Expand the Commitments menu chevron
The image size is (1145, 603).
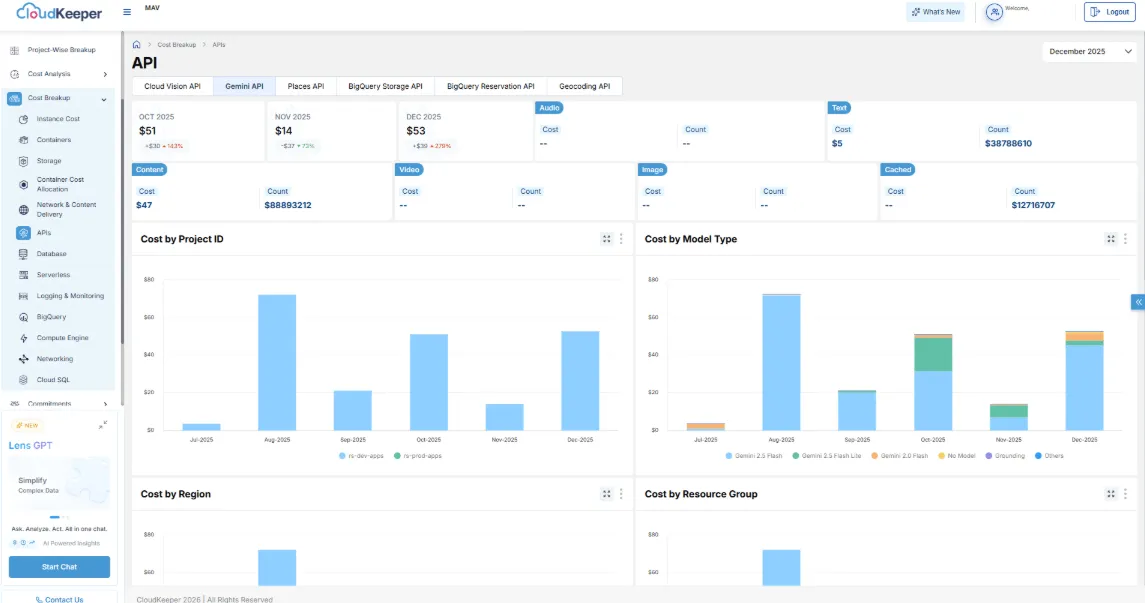[105, 404]
